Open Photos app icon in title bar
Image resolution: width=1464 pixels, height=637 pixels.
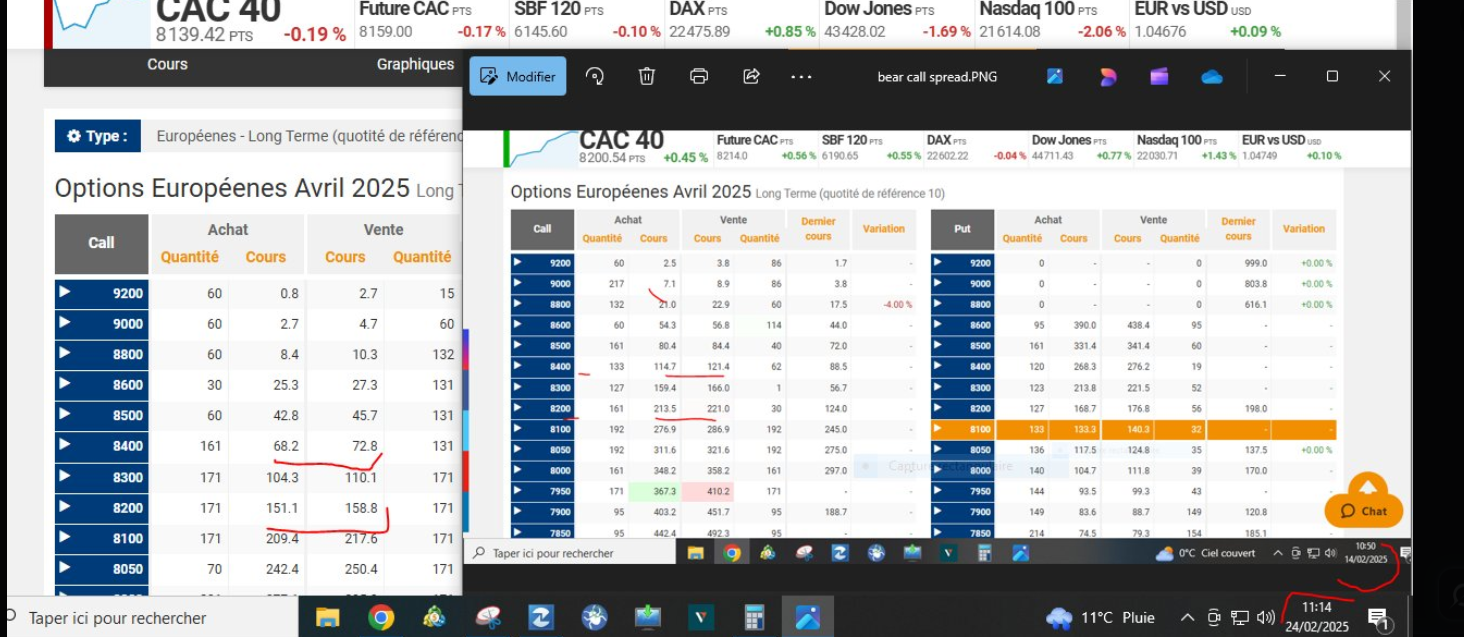point(1055,76)
